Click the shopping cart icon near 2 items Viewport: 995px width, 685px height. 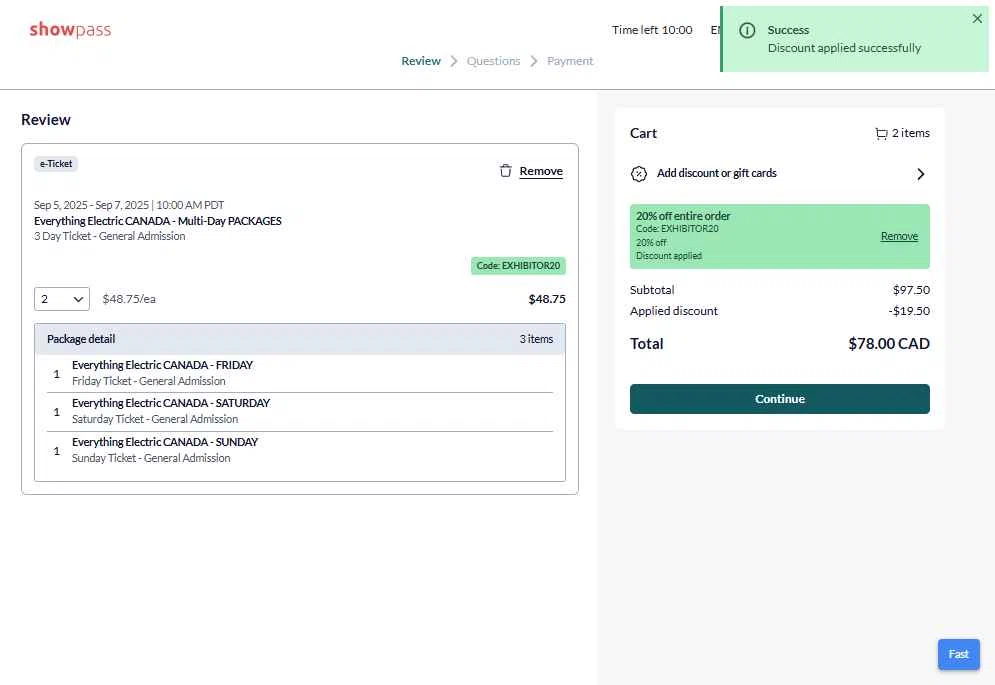coord(881,133)
